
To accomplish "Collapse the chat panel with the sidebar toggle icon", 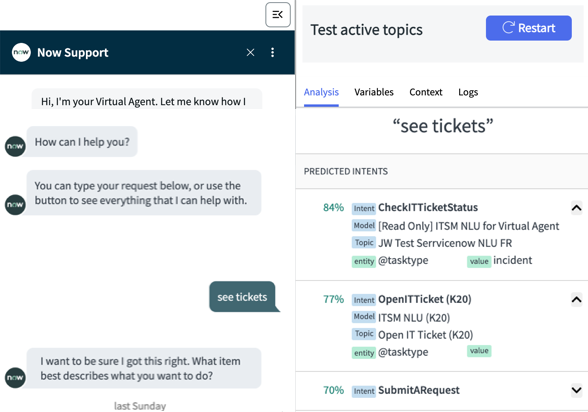I will point(278,15).
